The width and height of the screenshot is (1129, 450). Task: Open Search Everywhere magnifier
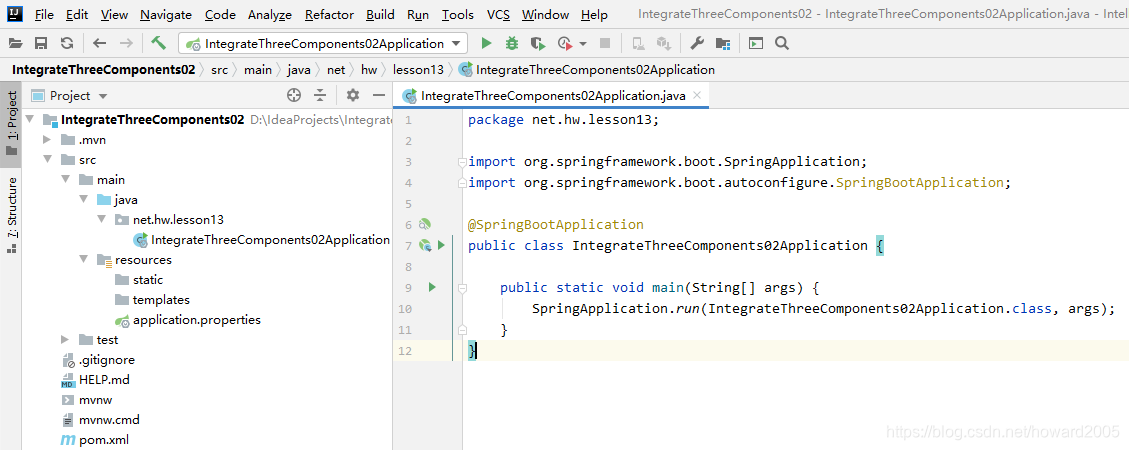[x=782, y=44]
